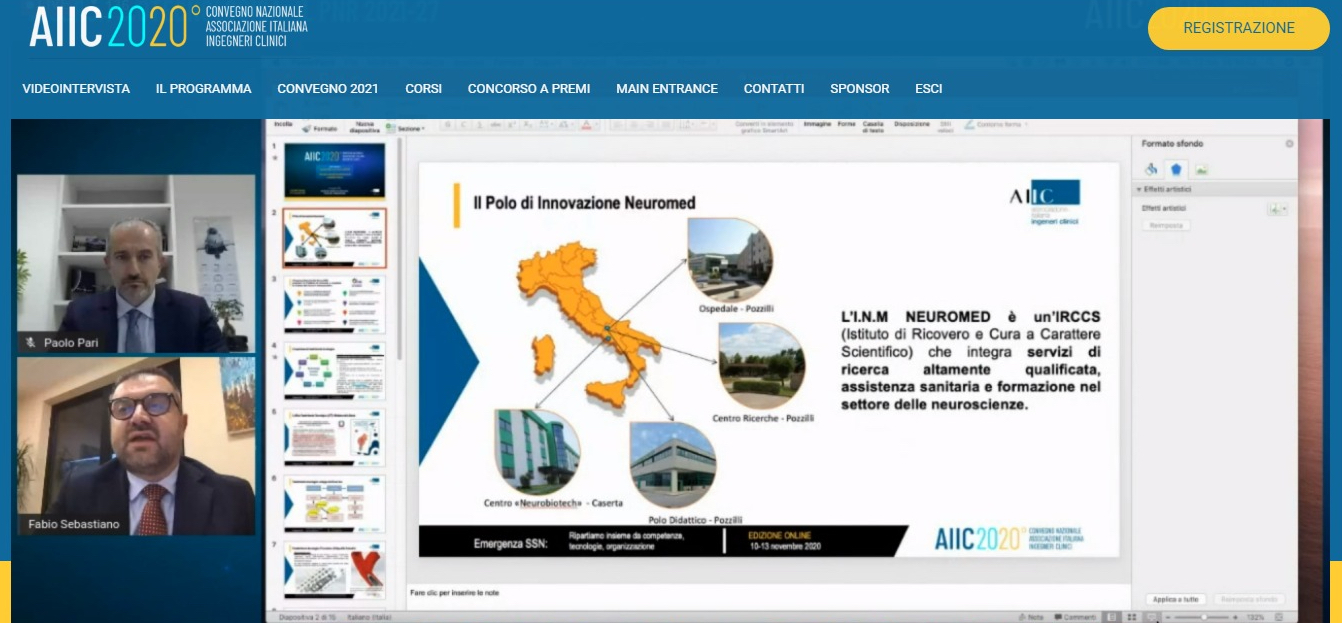Go to MAIN ENTRANCE

pos(667,89)
